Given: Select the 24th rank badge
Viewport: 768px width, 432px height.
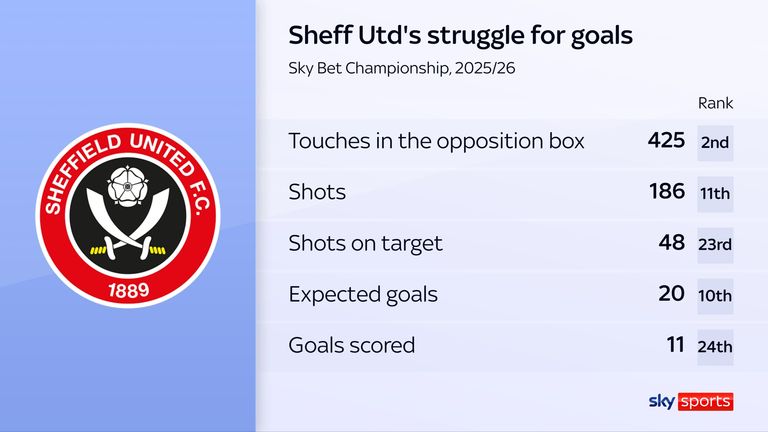Looking at the screenshot, I should [x=715, y=346].
